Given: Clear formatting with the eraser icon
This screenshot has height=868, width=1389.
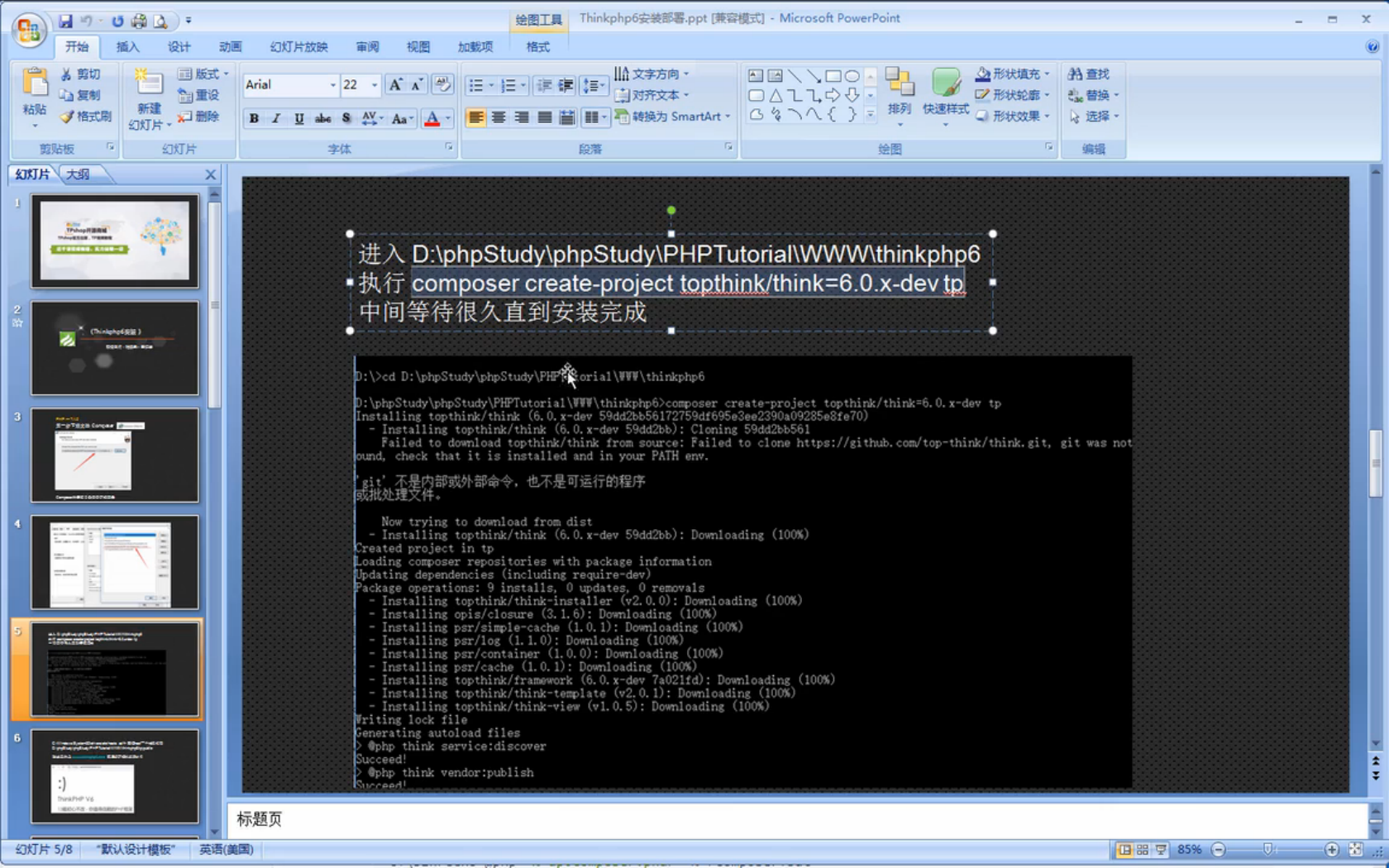Looking at the screenshot, I should click(443, 84).
